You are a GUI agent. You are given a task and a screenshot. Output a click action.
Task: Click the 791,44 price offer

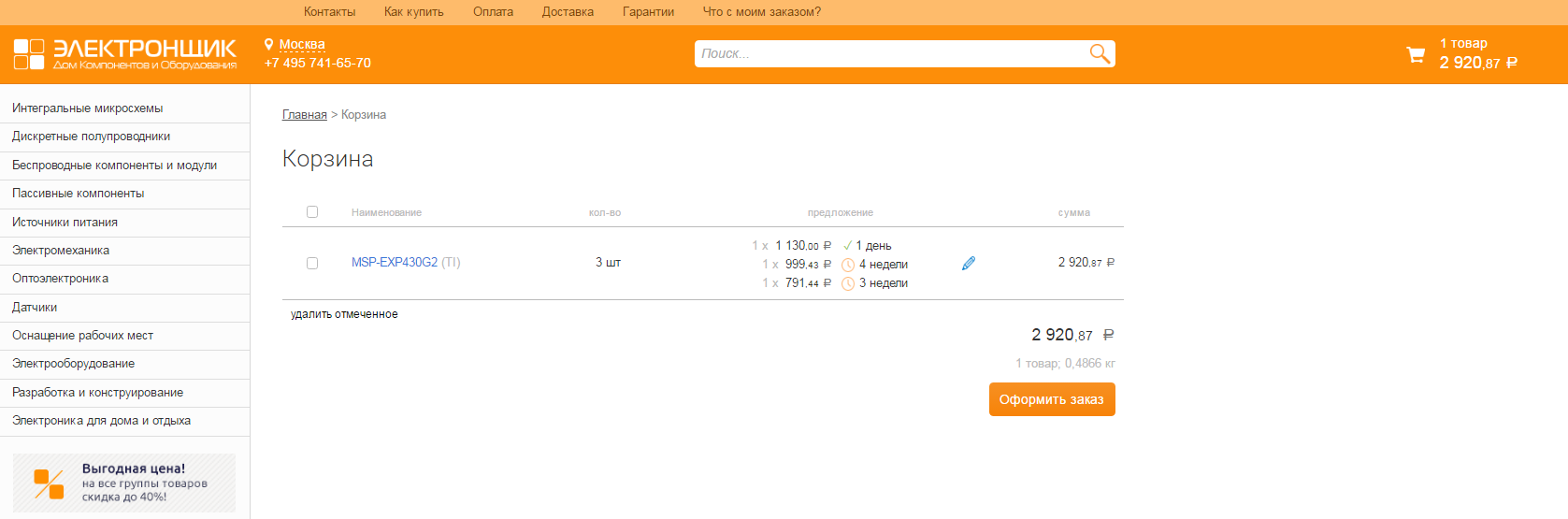[808, 283]
